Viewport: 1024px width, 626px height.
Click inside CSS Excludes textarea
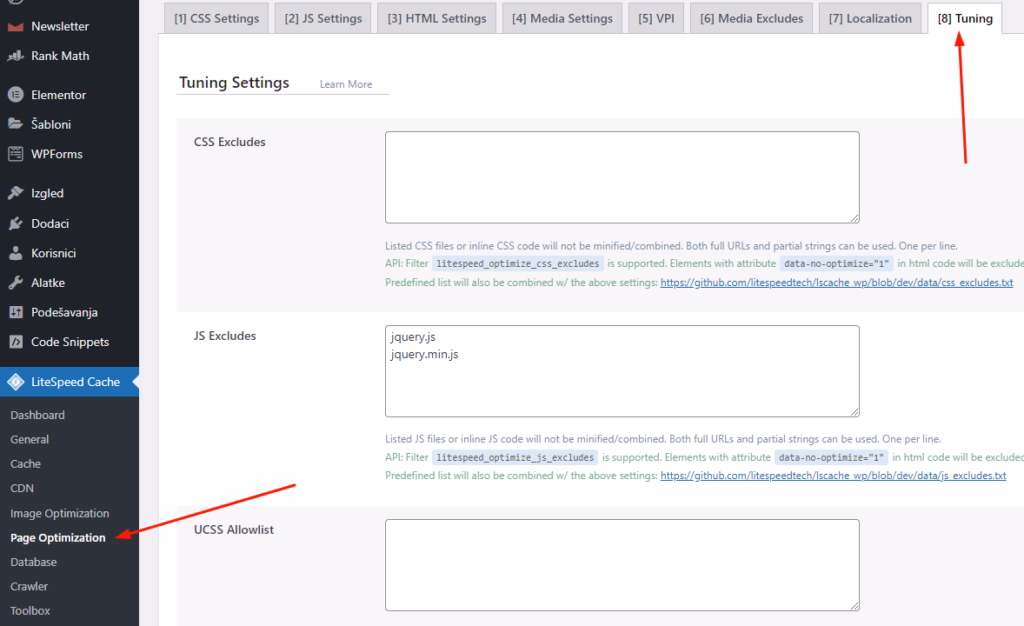pos(622,178)
